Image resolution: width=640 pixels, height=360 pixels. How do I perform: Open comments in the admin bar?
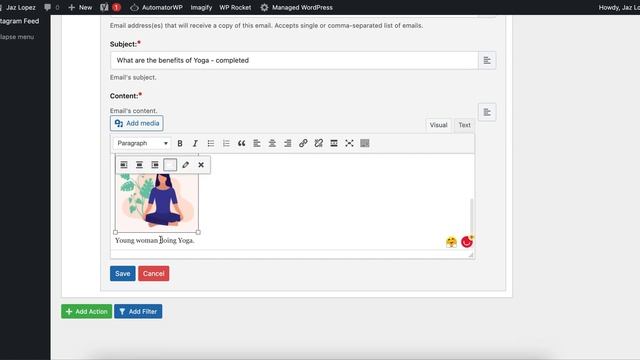[x=51, y=7]
